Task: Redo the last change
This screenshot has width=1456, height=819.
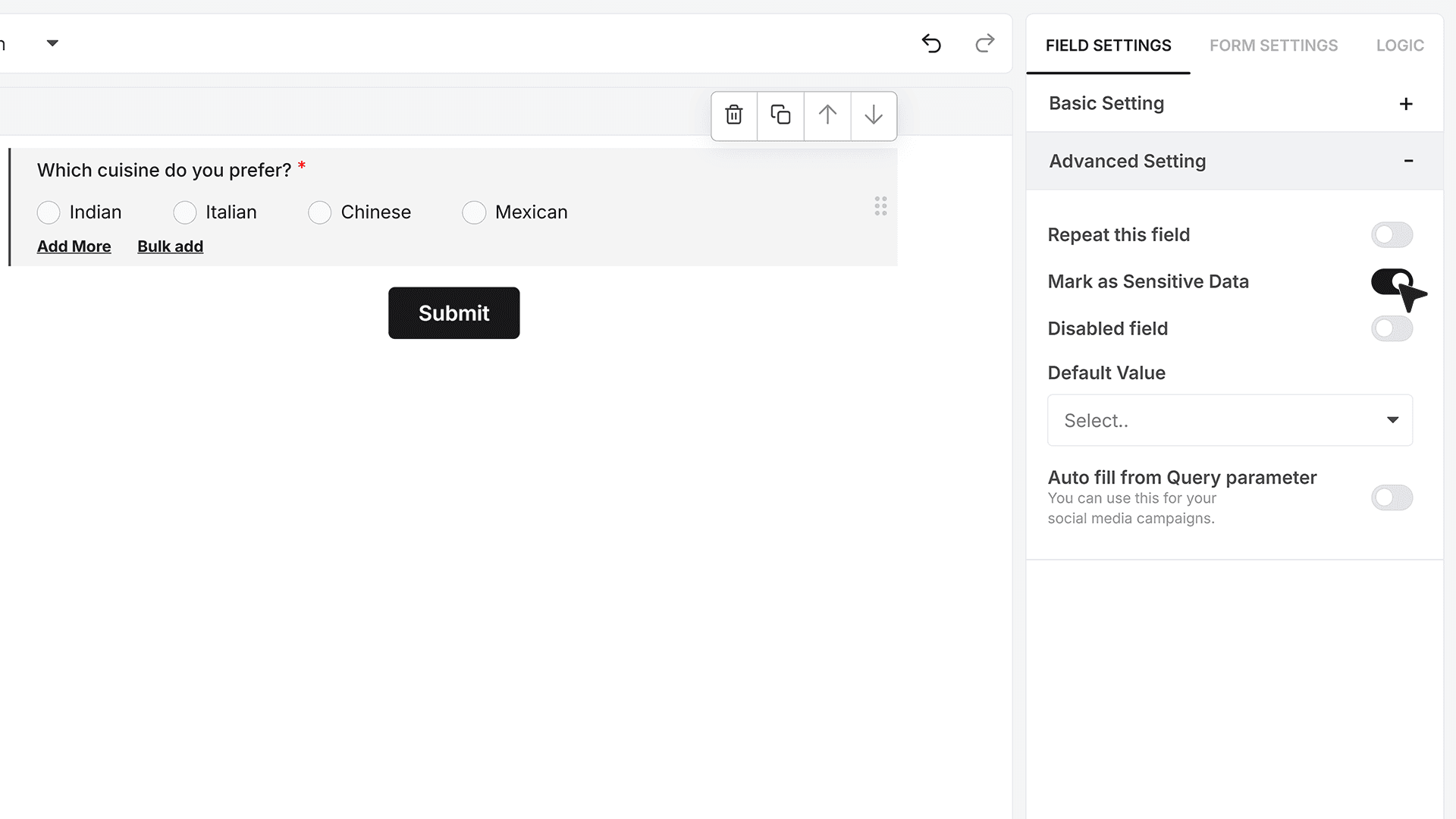Action: (x=984, y=44)
